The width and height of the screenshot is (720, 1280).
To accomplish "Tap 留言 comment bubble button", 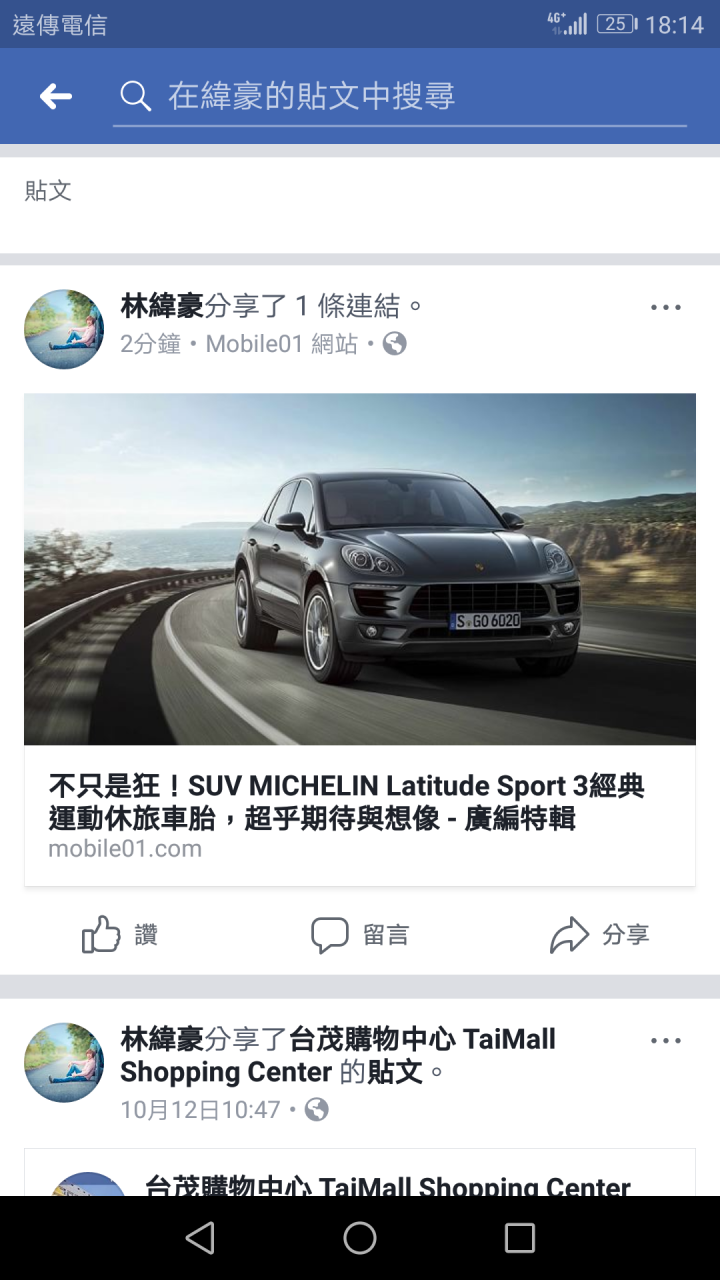I will coord(360,935).
